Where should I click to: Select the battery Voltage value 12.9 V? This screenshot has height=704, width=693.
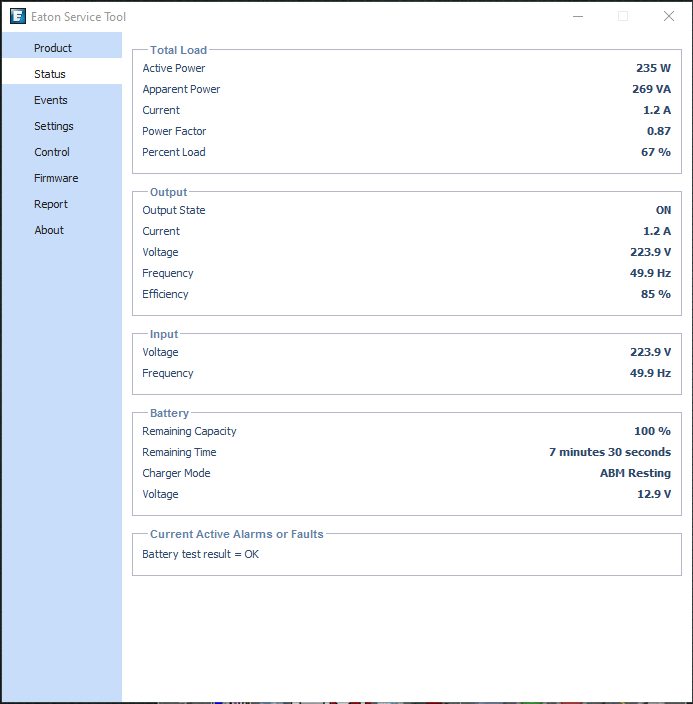(654, 494)
